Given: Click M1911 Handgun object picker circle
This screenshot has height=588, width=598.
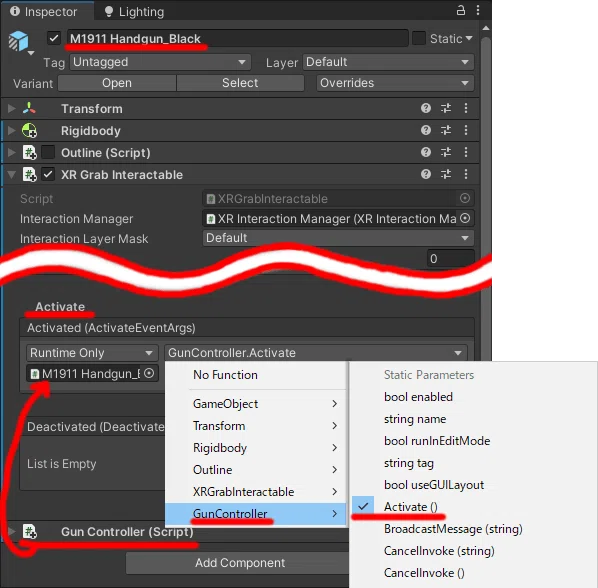Looking at the screenshot, I should [149, 373].
